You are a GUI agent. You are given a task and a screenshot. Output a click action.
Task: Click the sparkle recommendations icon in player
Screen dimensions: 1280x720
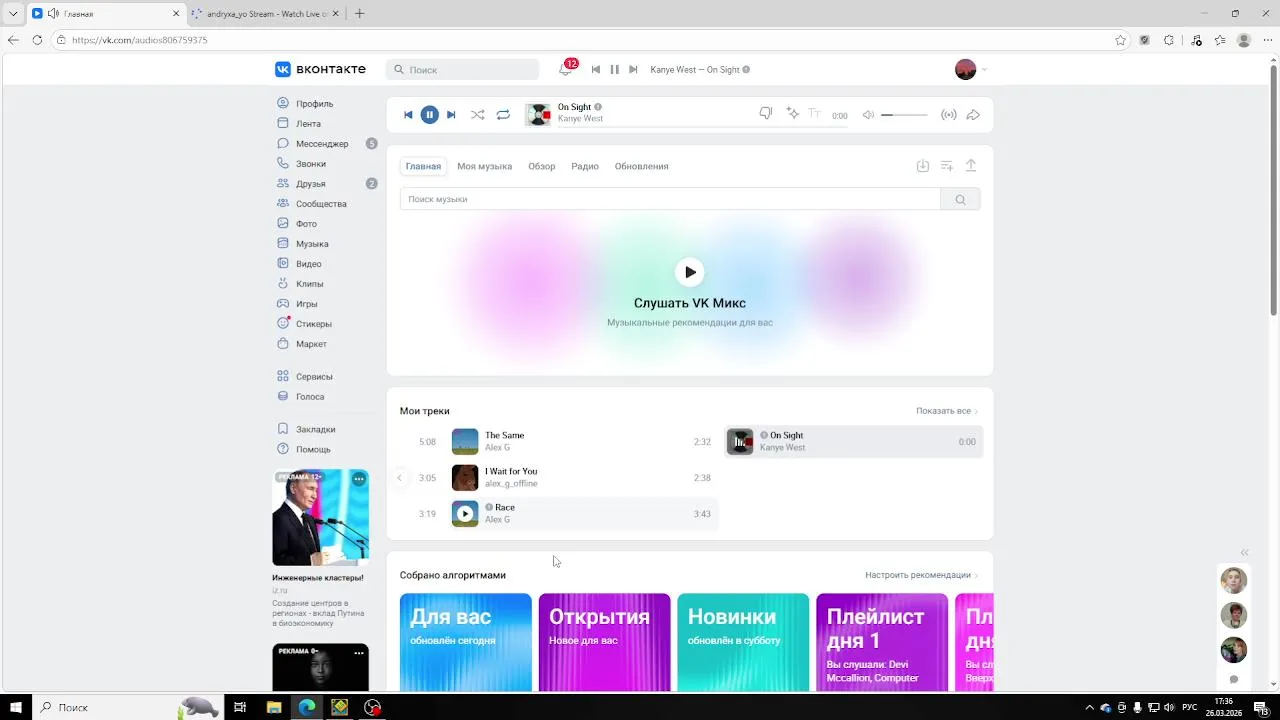click(x=793, y=114)
